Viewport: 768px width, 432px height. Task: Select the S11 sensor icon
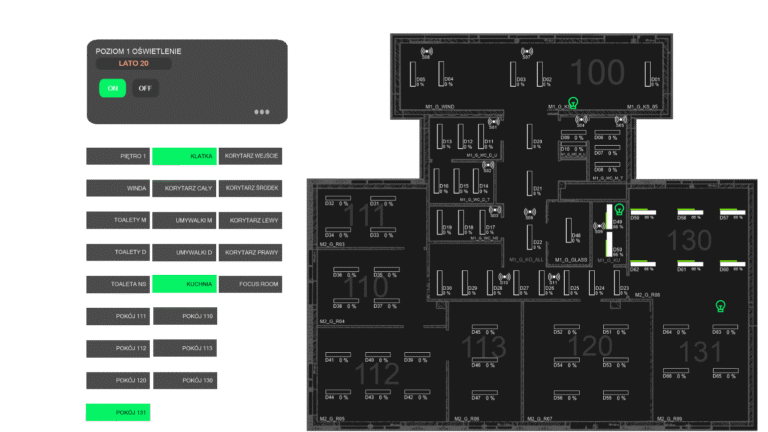pyautogui.click(x=552, y=277)
